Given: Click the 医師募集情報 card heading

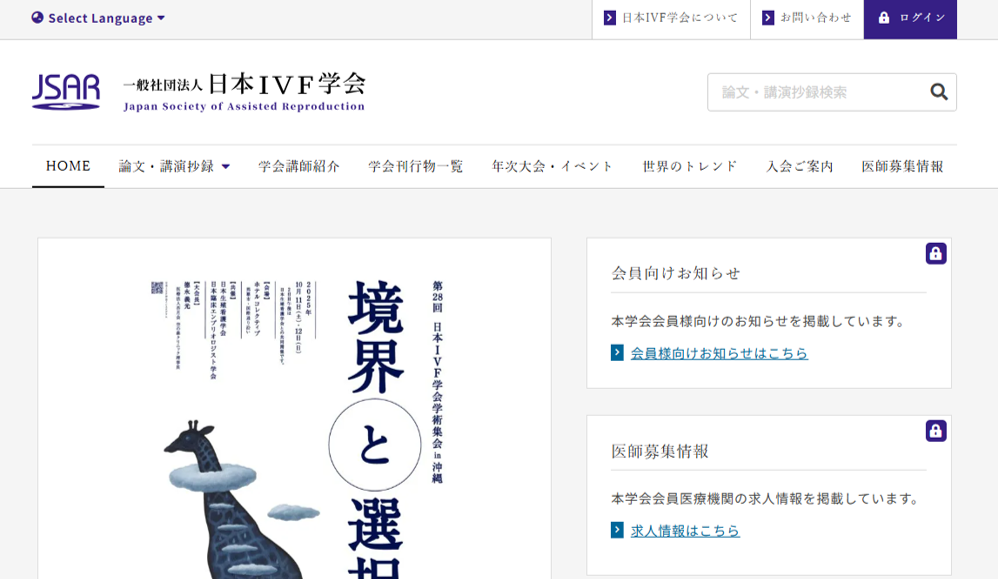Looking at the screenshot, I should pos(660,451).
